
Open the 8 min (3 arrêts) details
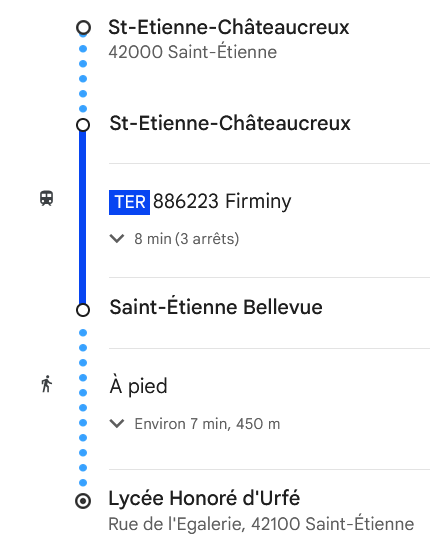(187, 239)
